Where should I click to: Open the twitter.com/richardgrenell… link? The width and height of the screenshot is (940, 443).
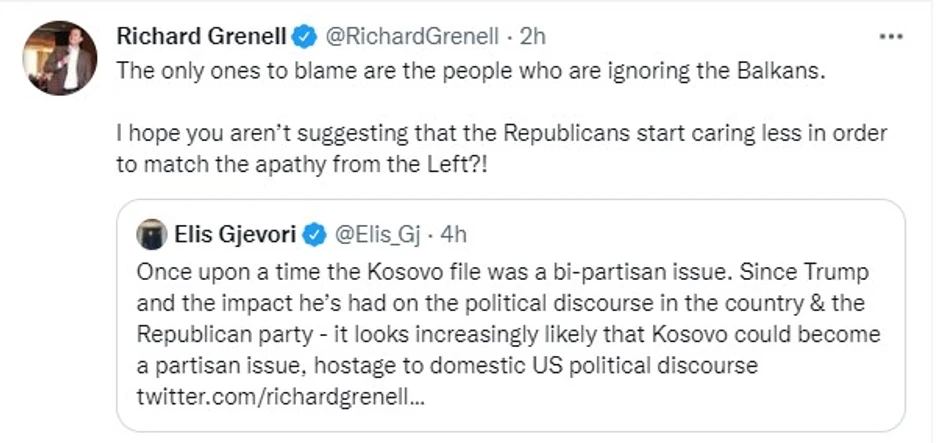click(280, 394)
